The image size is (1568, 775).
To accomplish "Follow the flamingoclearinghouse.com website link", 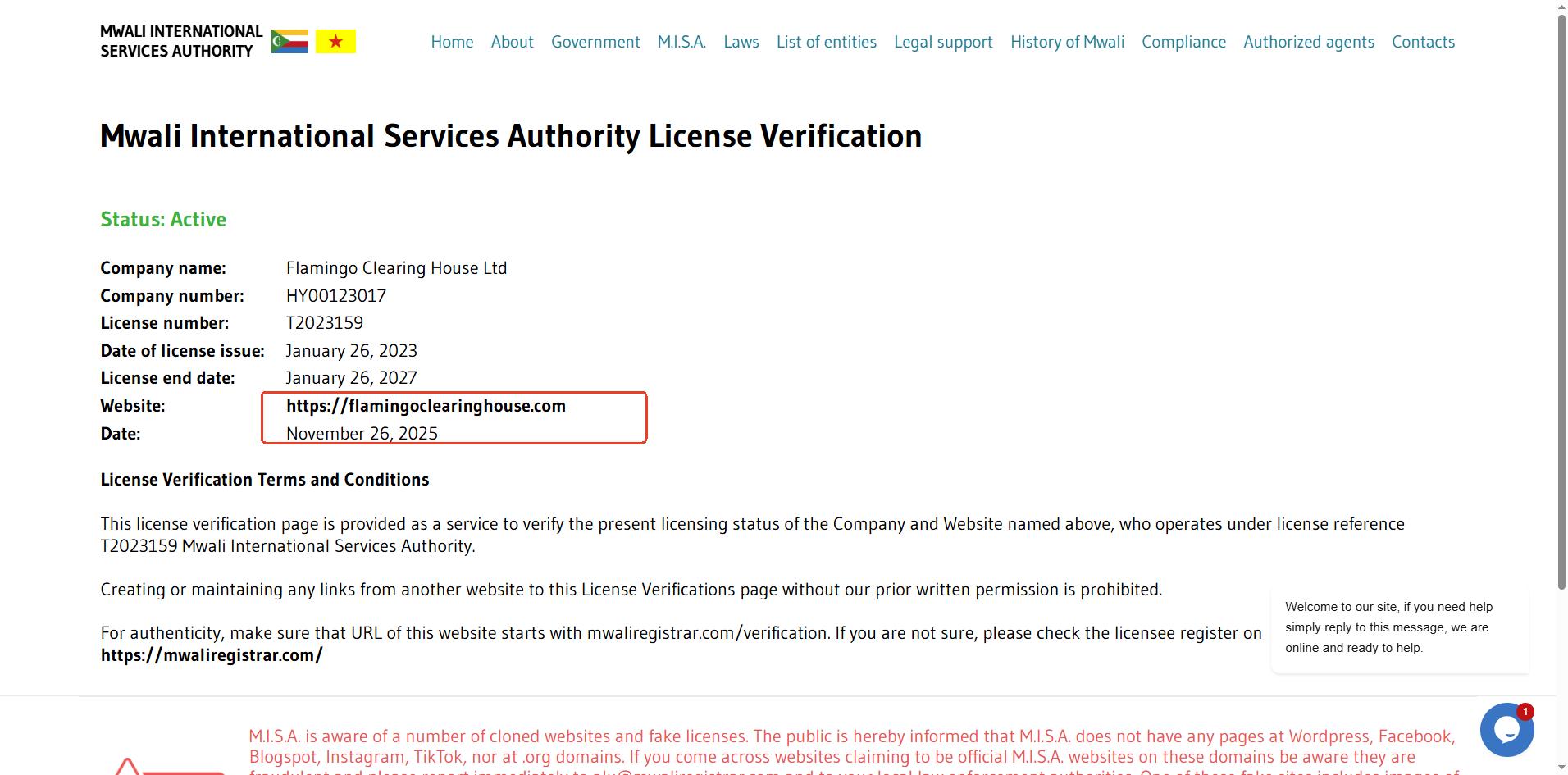I will [x=426, y=406].
